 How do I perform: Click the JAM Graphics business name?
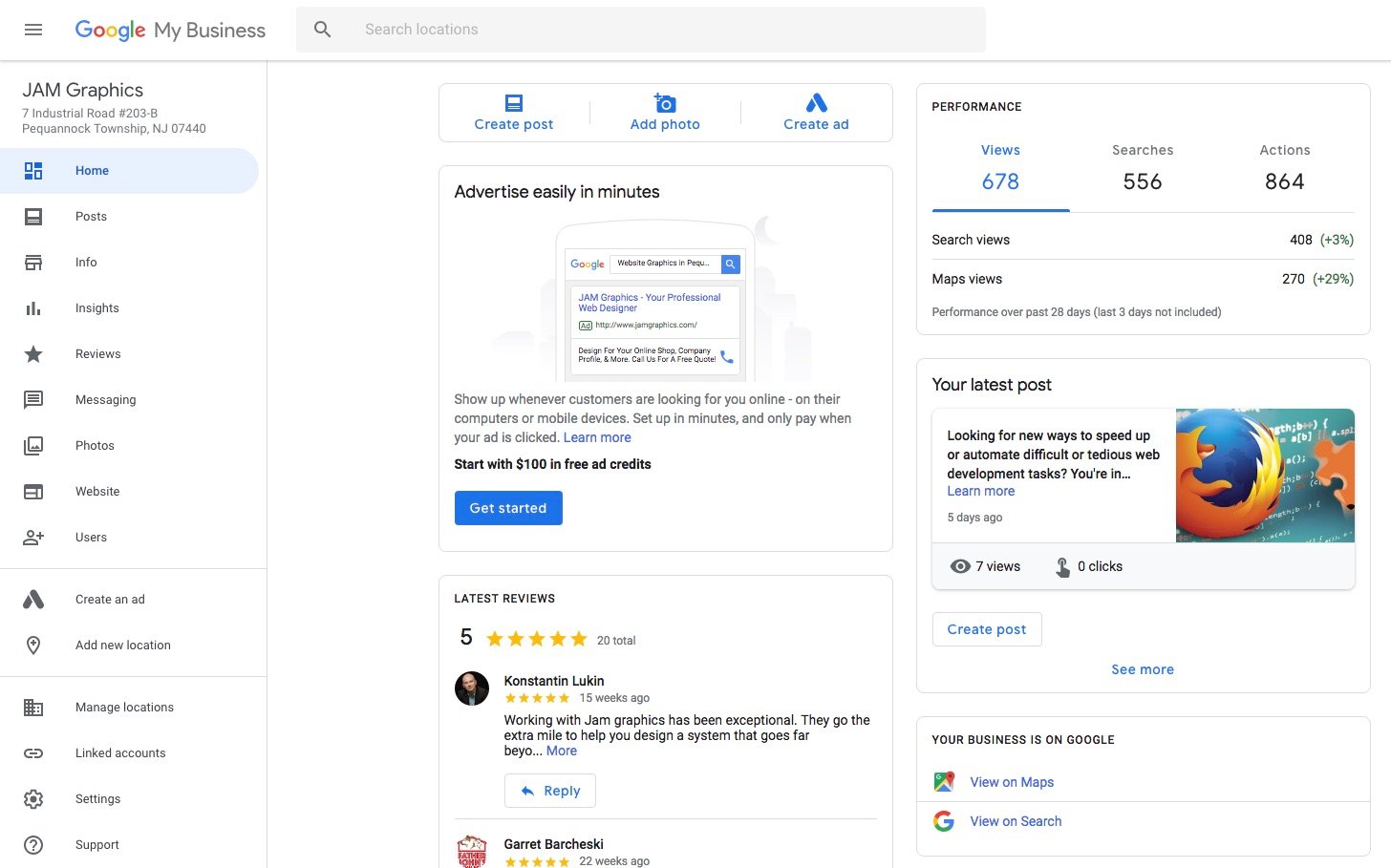click(x=83, y=90)
